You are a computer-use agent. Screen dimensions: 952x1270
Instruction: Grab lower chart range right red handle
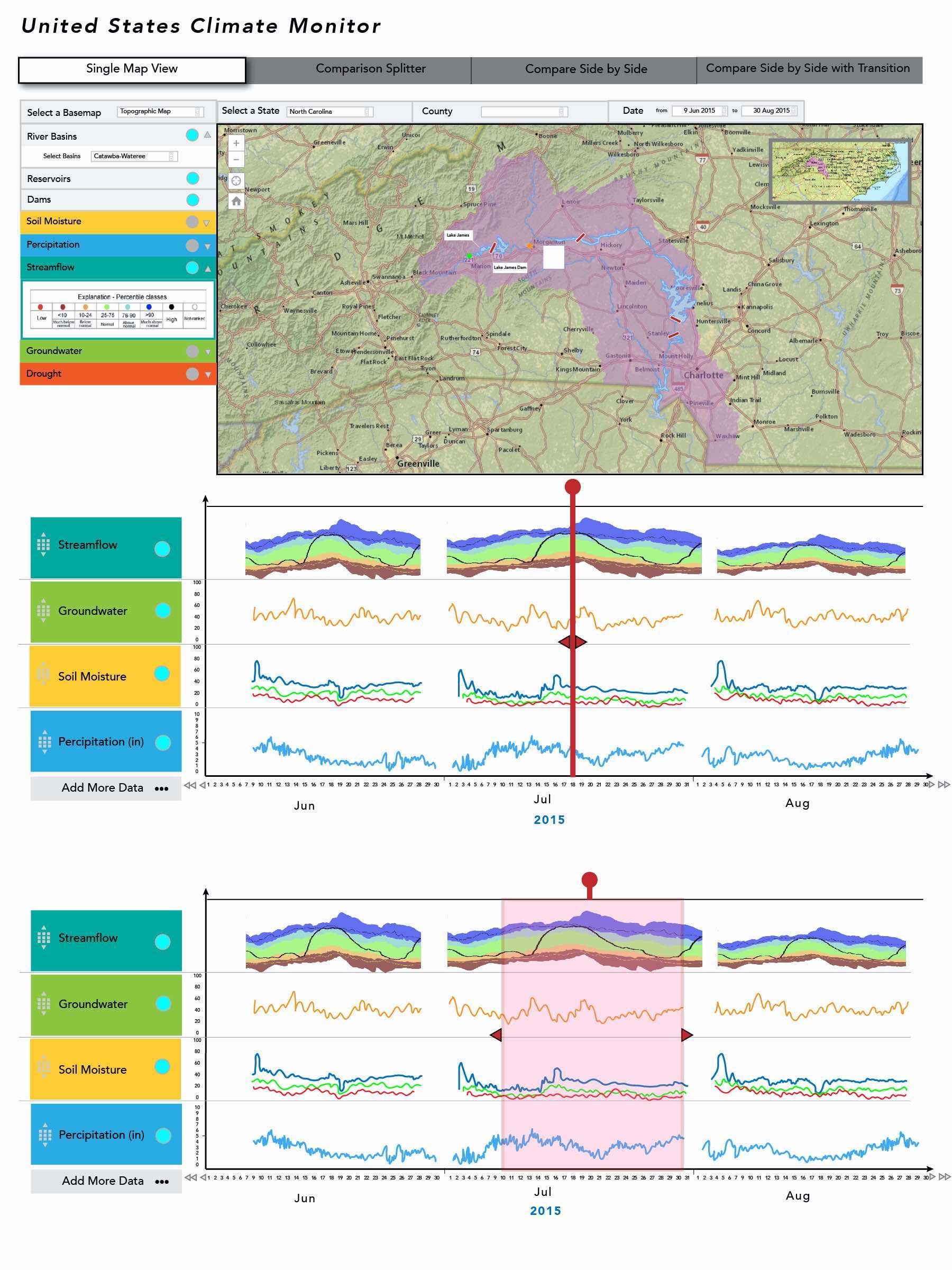(687, 1035)
